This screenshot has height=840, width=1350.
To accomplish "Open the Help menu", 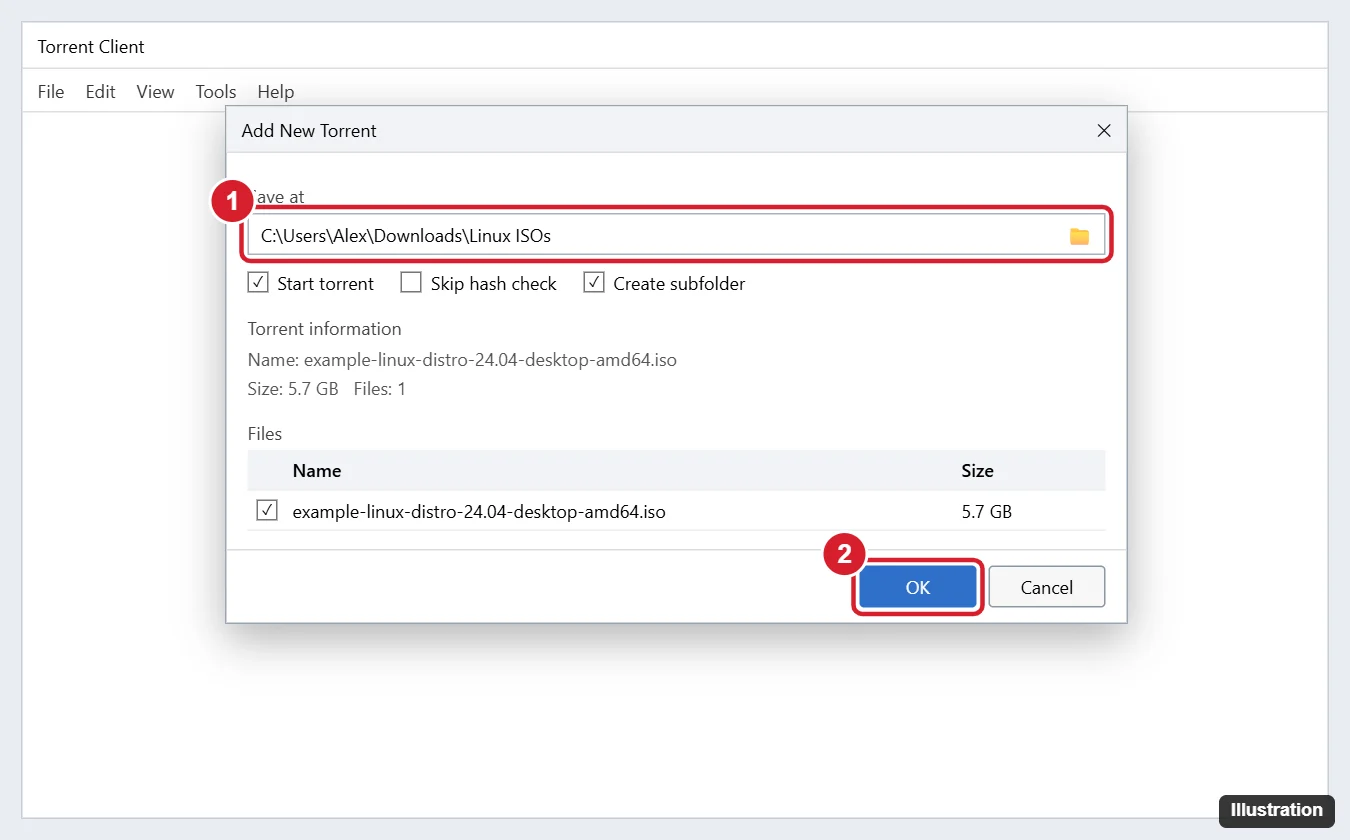I will click(x=276, y=92).
